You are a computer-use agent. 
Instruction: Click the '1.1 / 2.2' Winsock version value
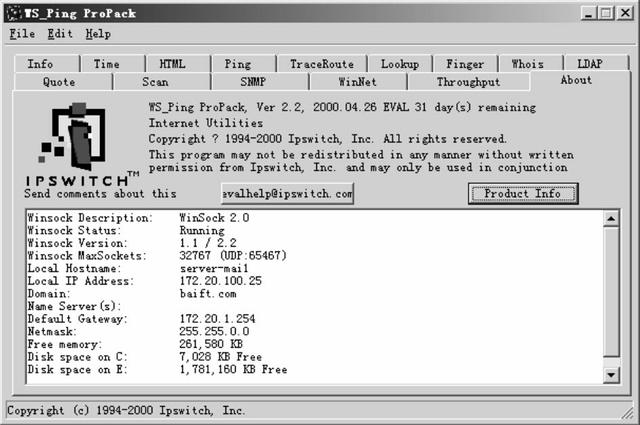[x=208, y=243]
